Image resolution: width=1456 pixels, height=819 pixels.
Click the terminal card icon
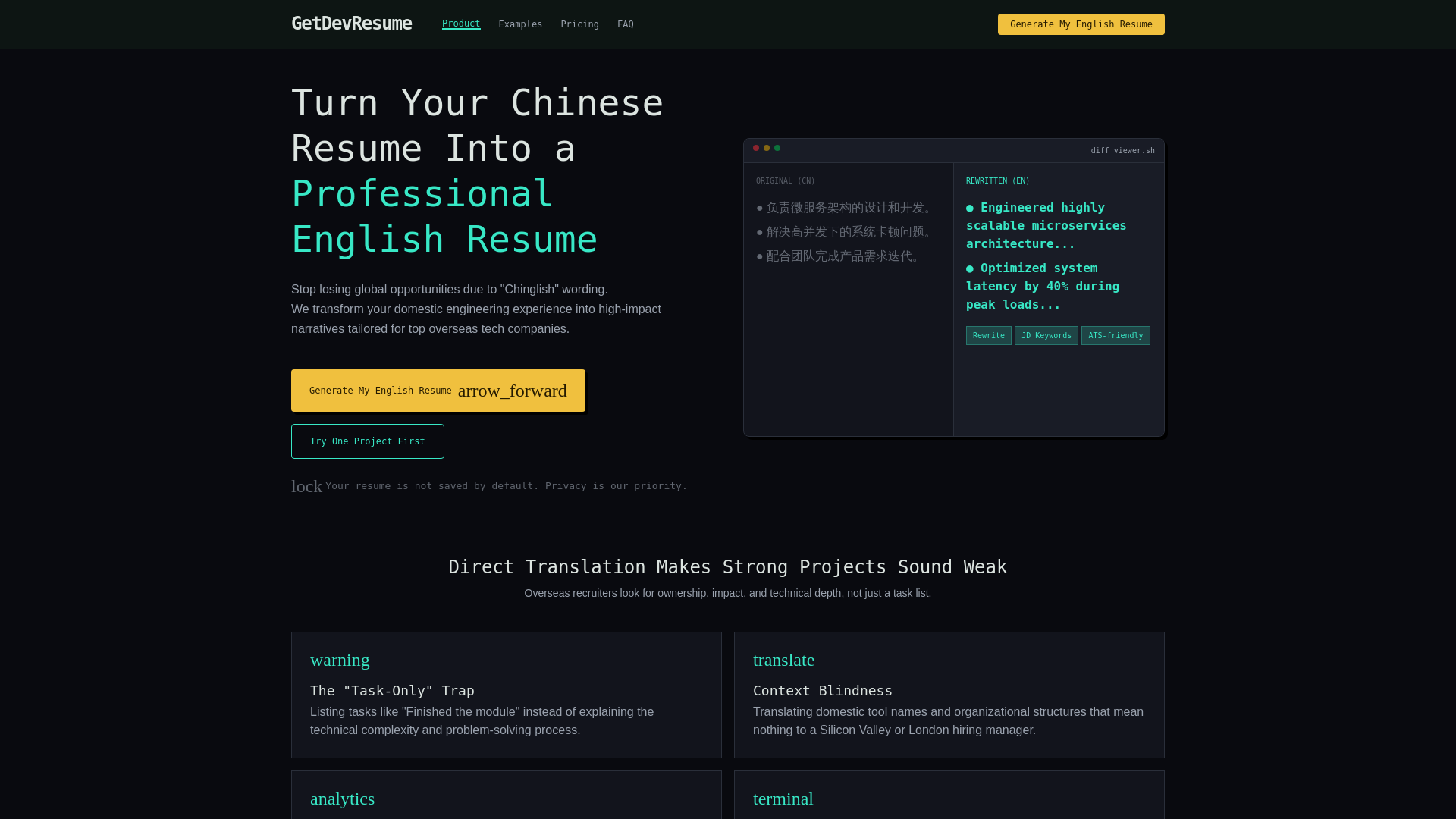click(783, 799)
